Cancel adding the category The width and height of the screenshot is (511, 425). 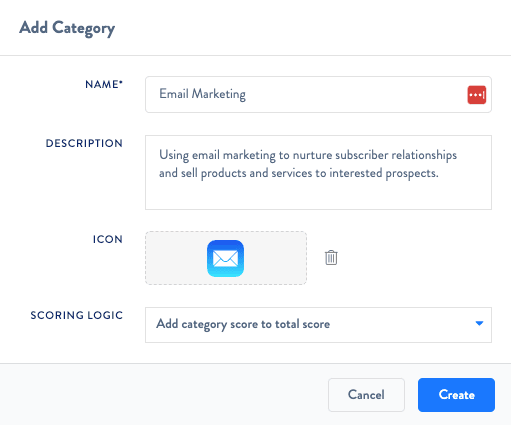pos(366,395)
